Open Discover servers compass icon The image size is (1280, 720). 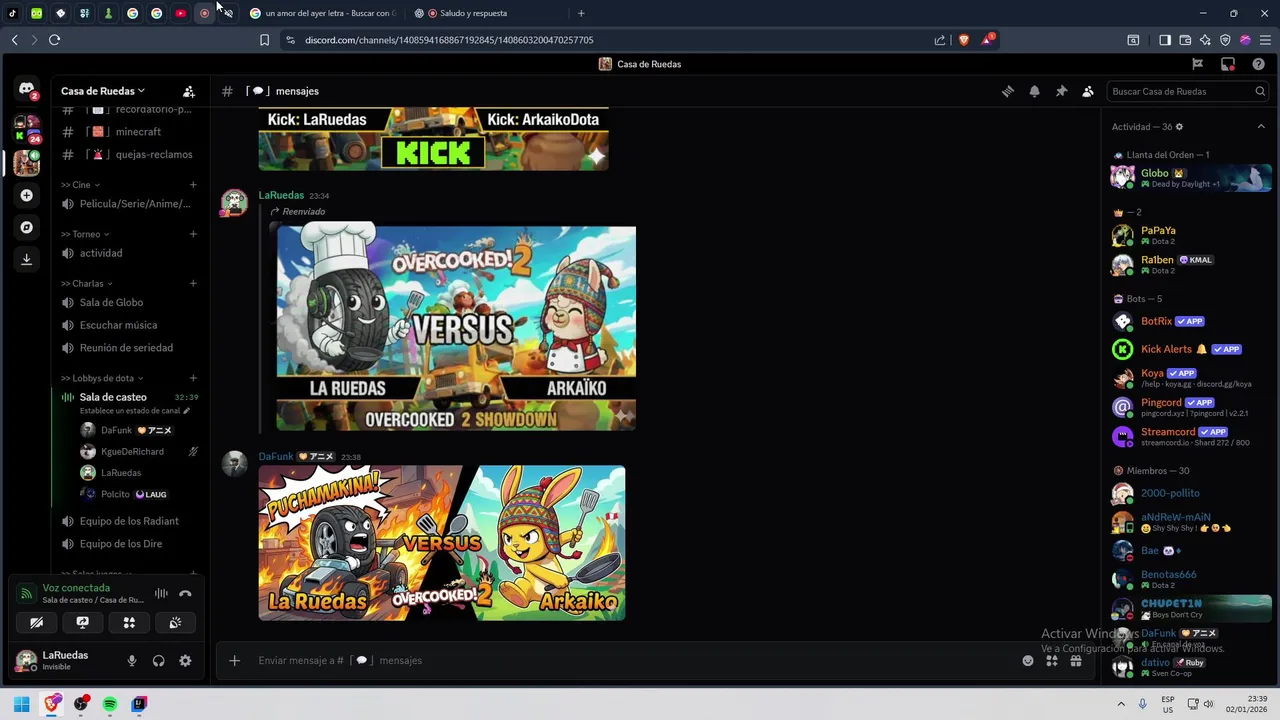[x=27, y=227]
